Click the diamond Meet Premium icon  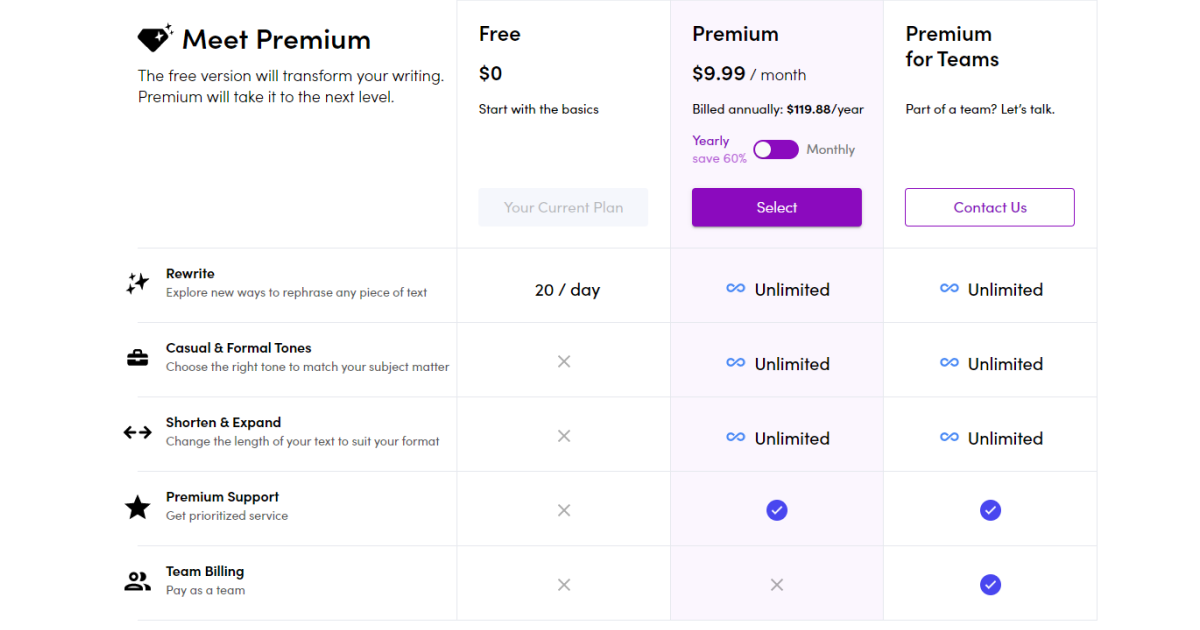(155, 38)
